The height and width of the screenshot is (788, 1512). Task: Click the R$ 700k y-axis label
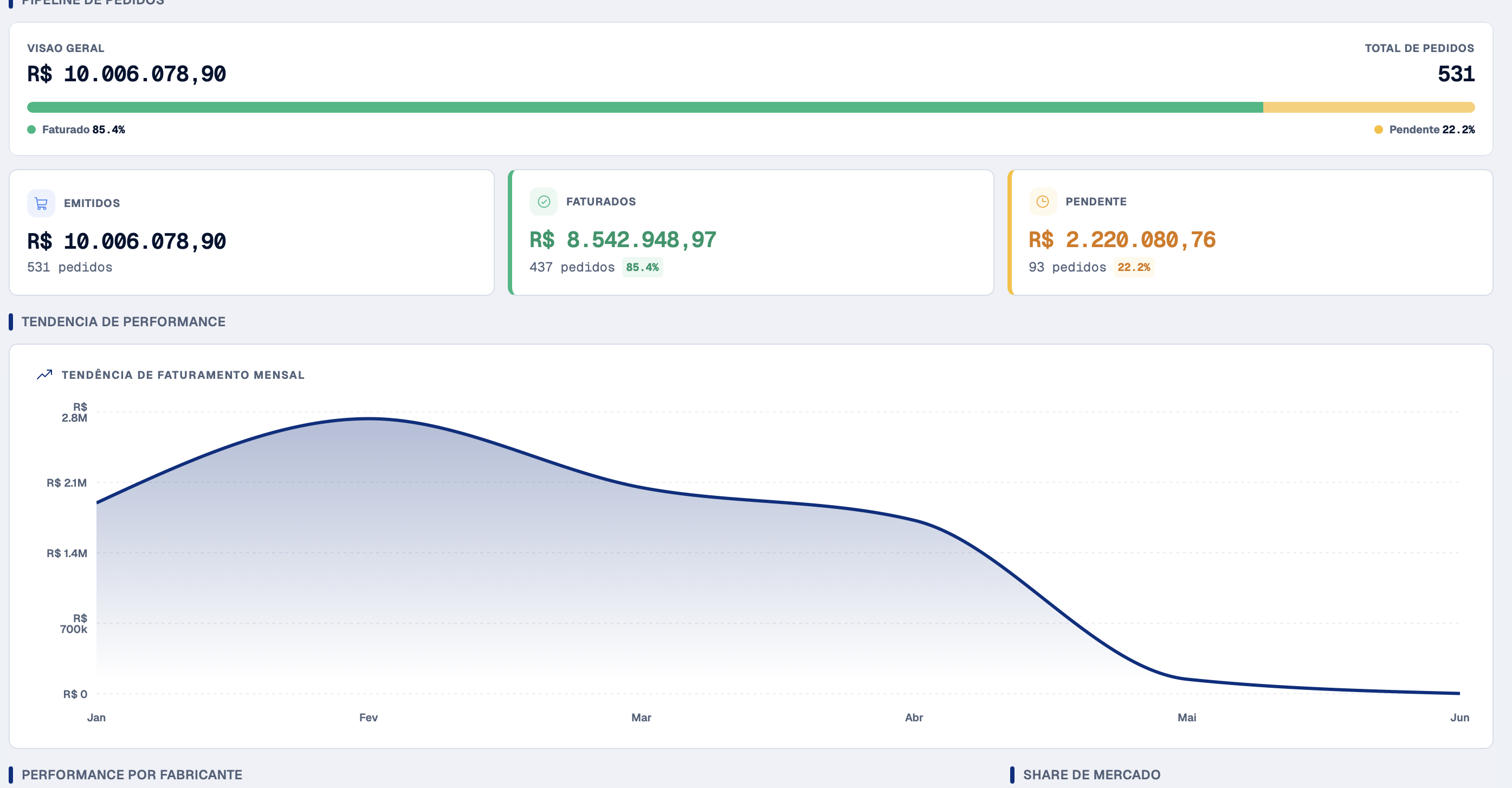(x=74, y=624)
